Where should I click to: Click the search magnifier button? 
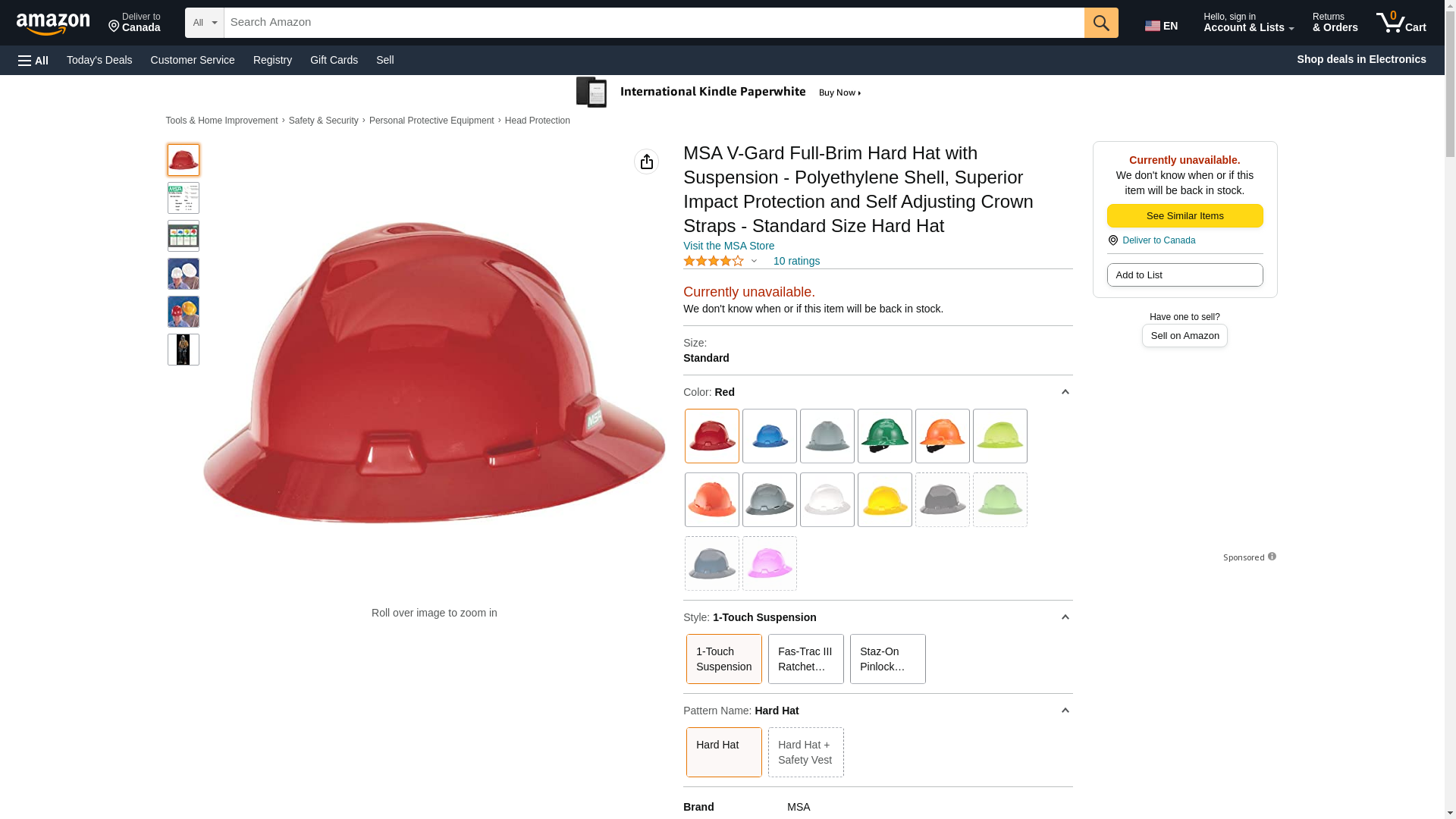1101,23
